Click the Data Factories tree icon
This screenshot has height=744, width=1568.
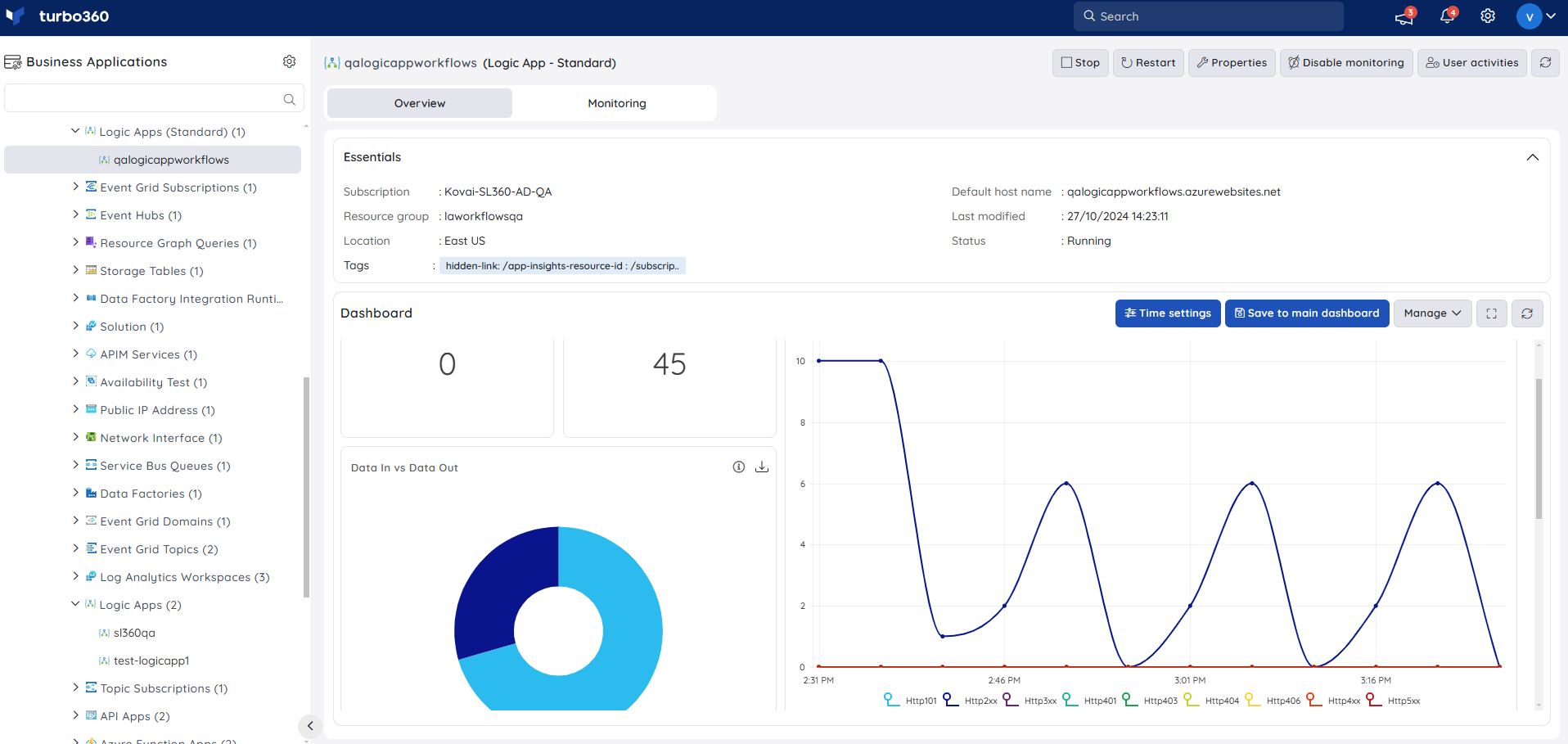91,493
